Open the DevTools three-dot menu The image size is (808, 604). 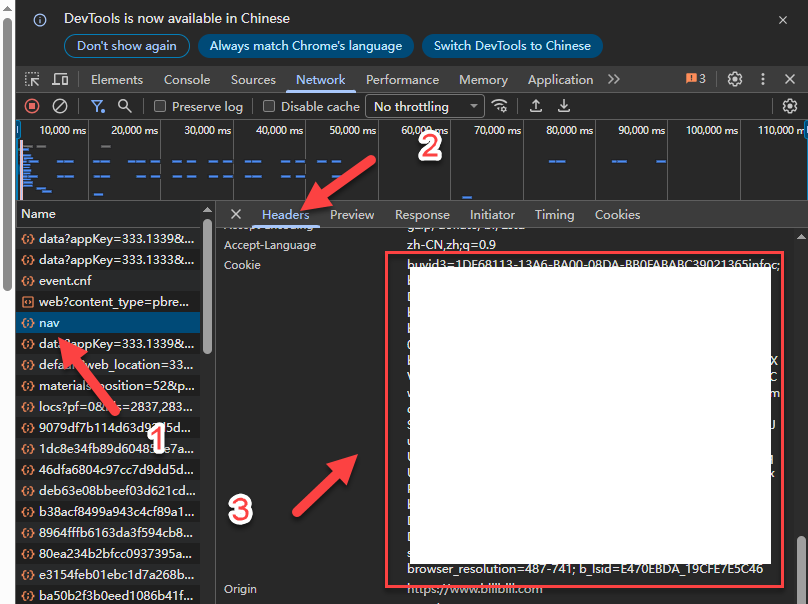click(763, 80)
